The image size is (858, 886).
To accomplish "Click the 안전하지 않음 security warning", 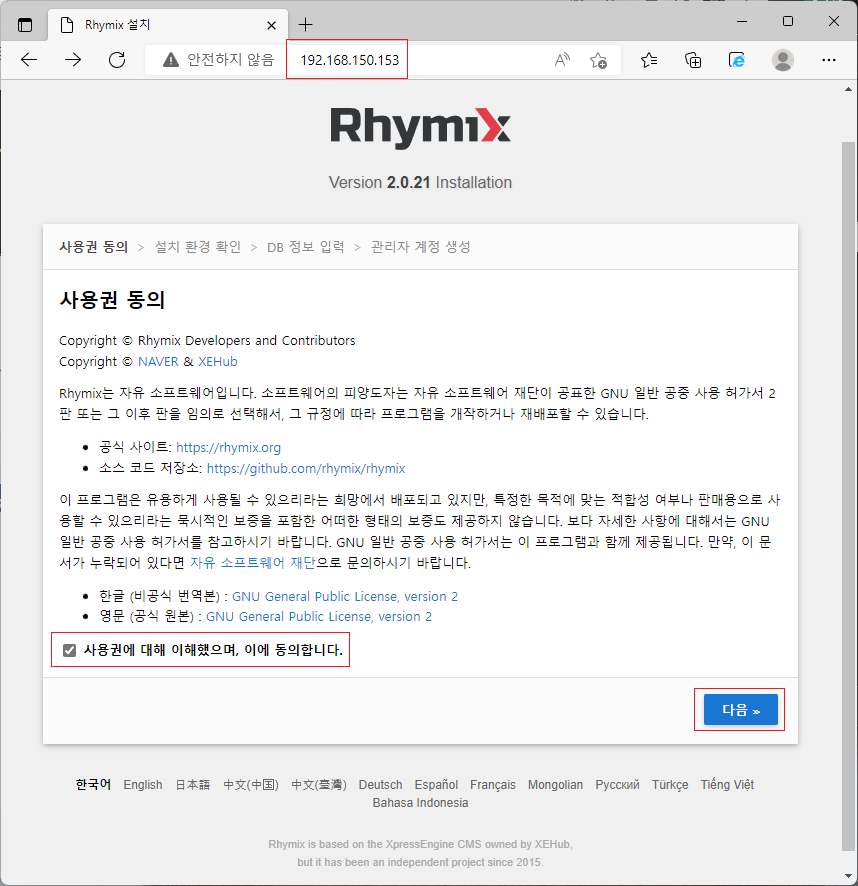I will pyautogui.click(x=218, y=59).
